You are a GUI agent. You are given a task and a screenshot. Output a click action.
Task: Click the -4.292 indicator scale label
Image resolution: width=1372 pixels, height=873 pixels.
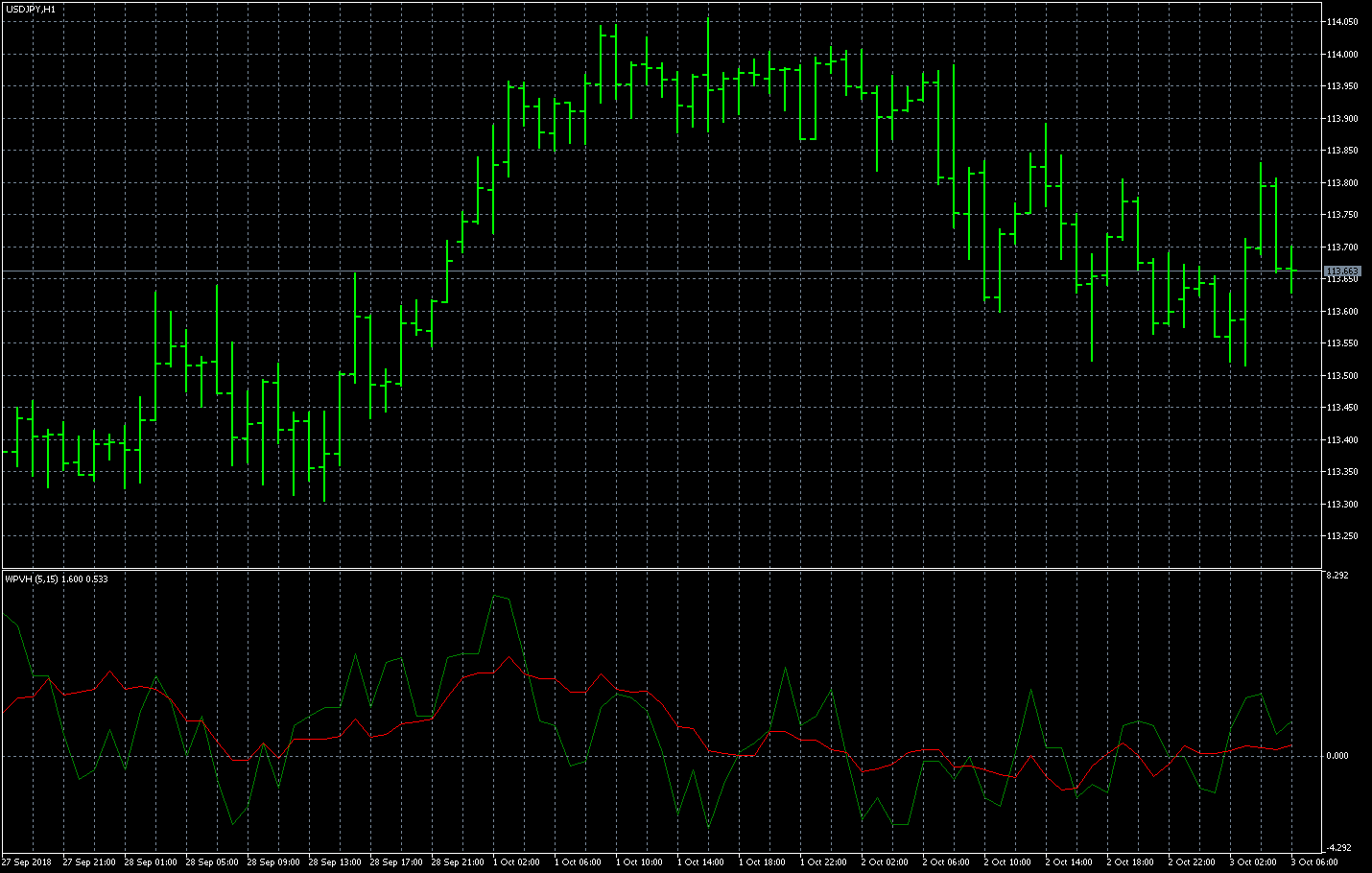point(1338,847)
